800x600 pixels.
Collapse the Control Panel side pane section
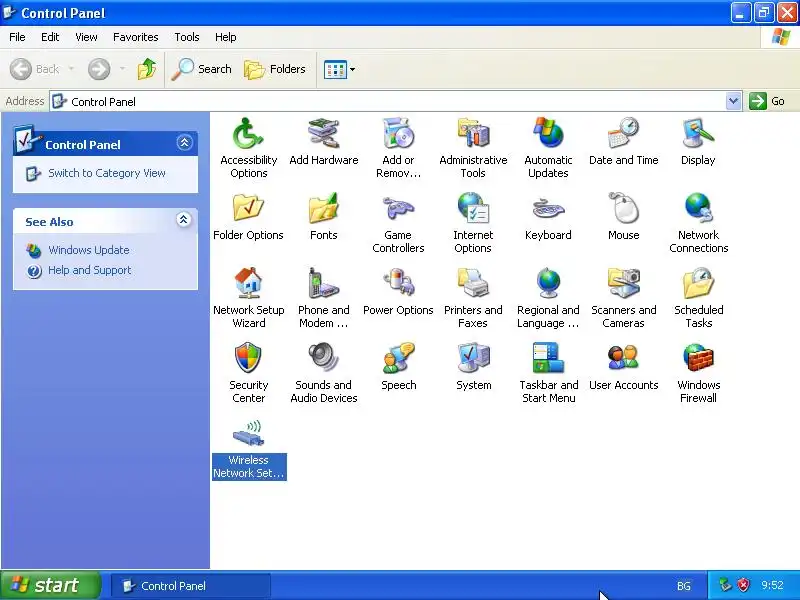tap(184, 142)
